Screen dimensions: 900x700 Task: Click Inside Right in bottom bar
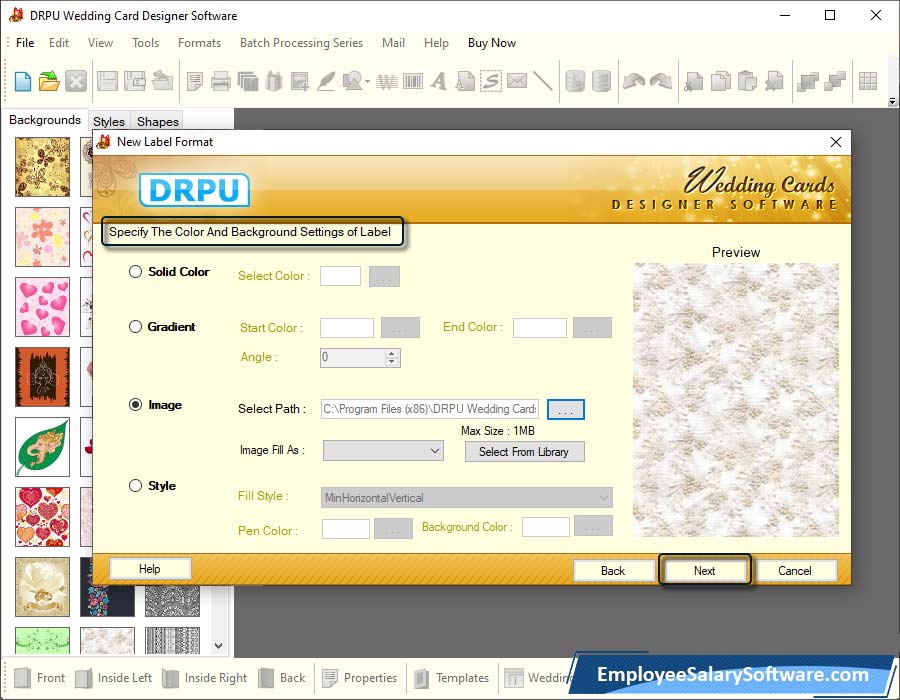tap(205, 678)
